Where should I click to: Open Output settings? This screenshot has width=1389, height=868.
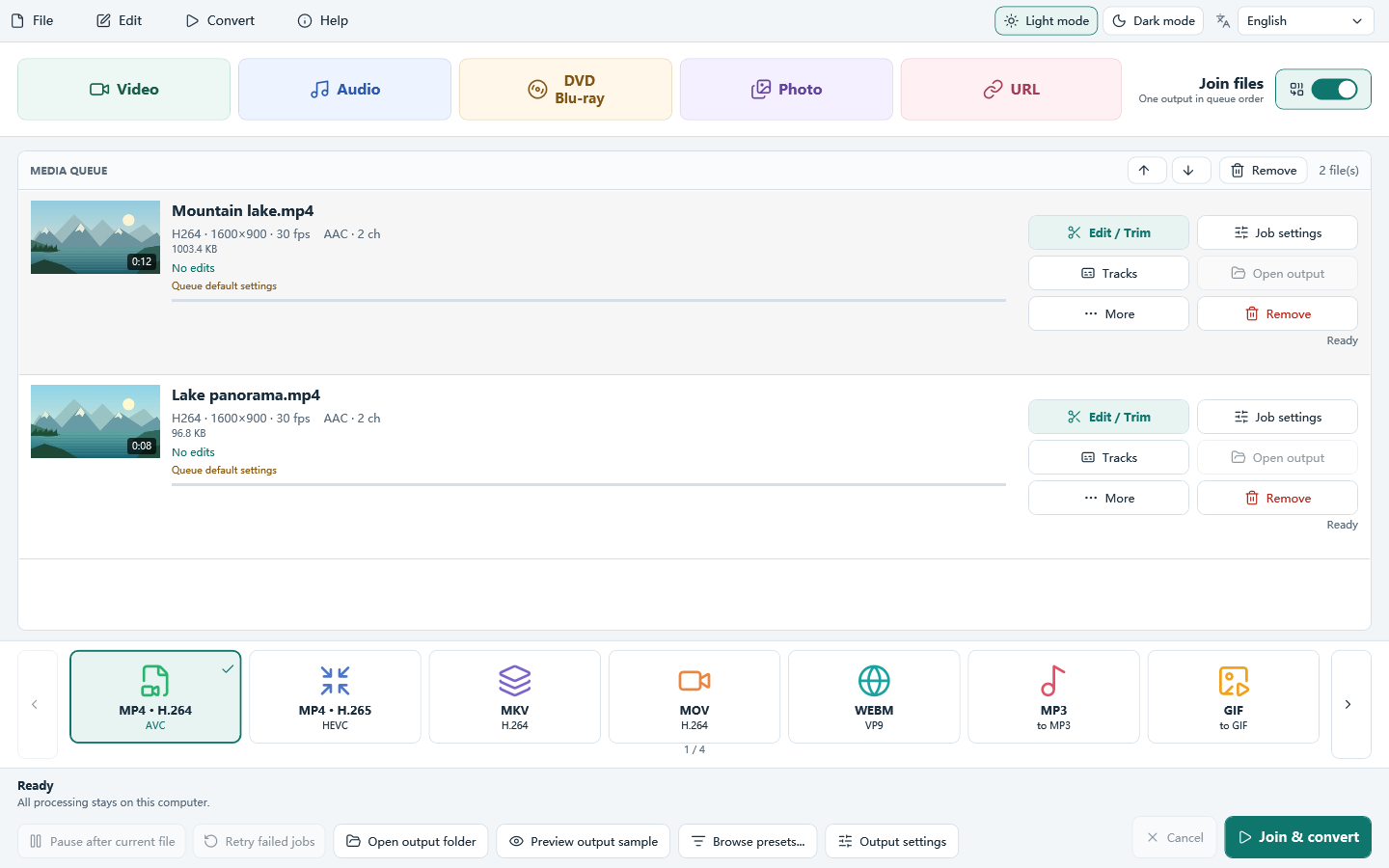tap(892, 841)
